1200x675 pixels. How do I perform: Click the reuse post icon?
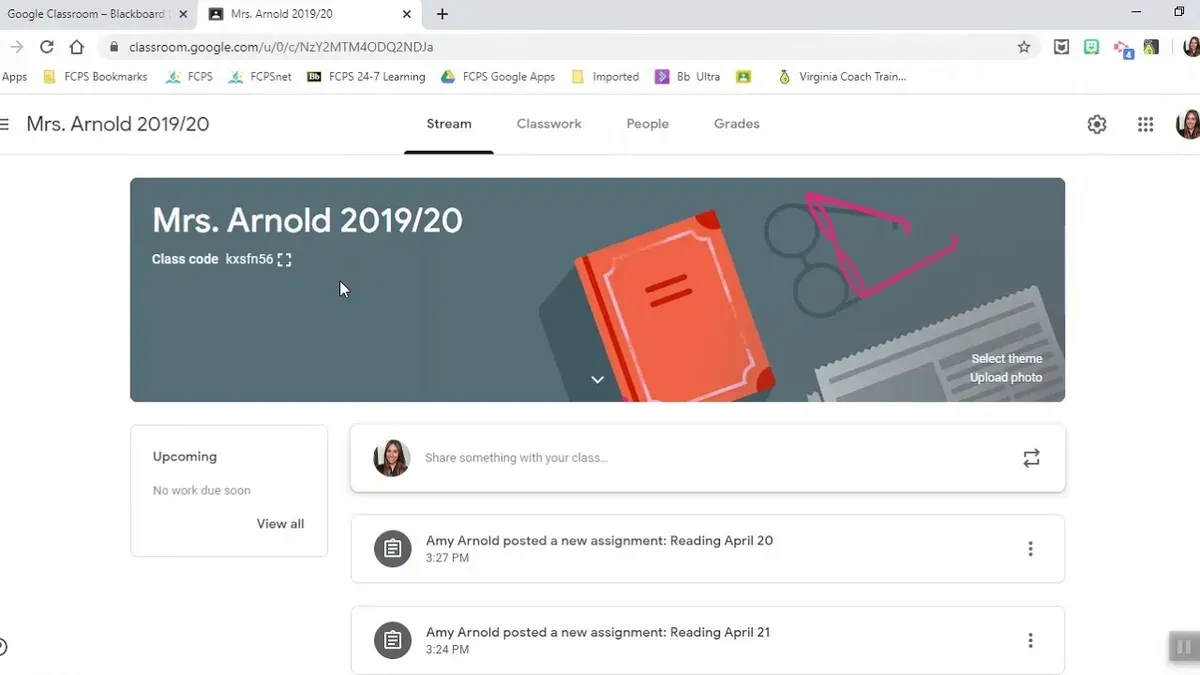pos(1031,458)
